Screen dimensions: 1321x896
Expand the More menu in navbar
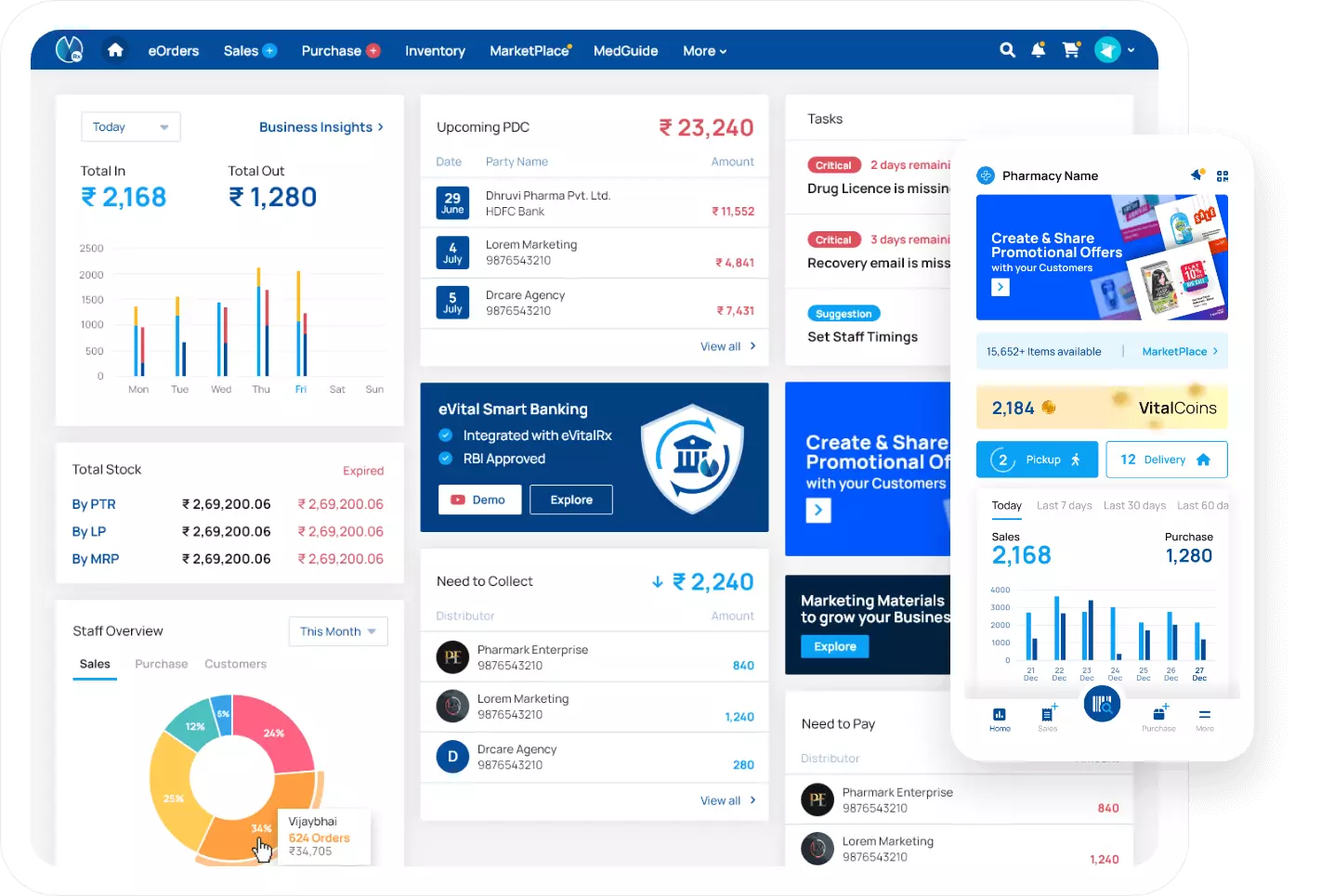click(705, 51)
